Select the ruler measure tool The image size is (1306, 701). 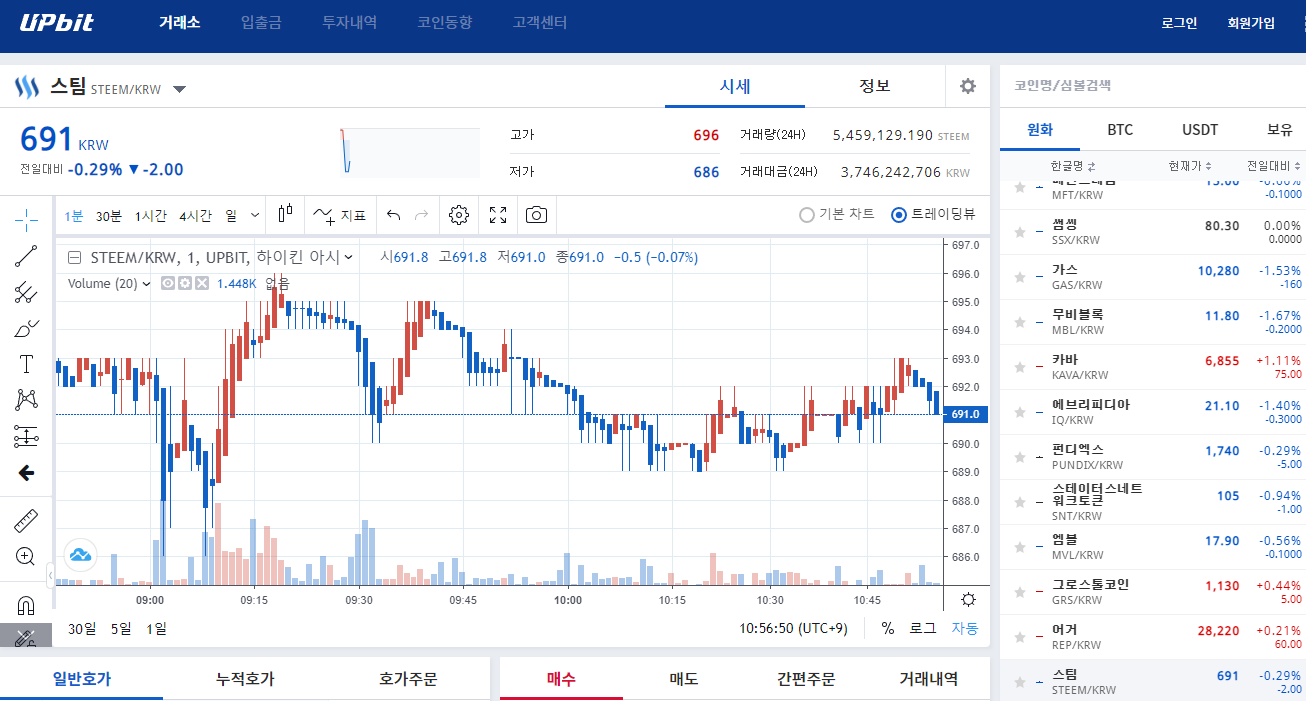(27, 521)
